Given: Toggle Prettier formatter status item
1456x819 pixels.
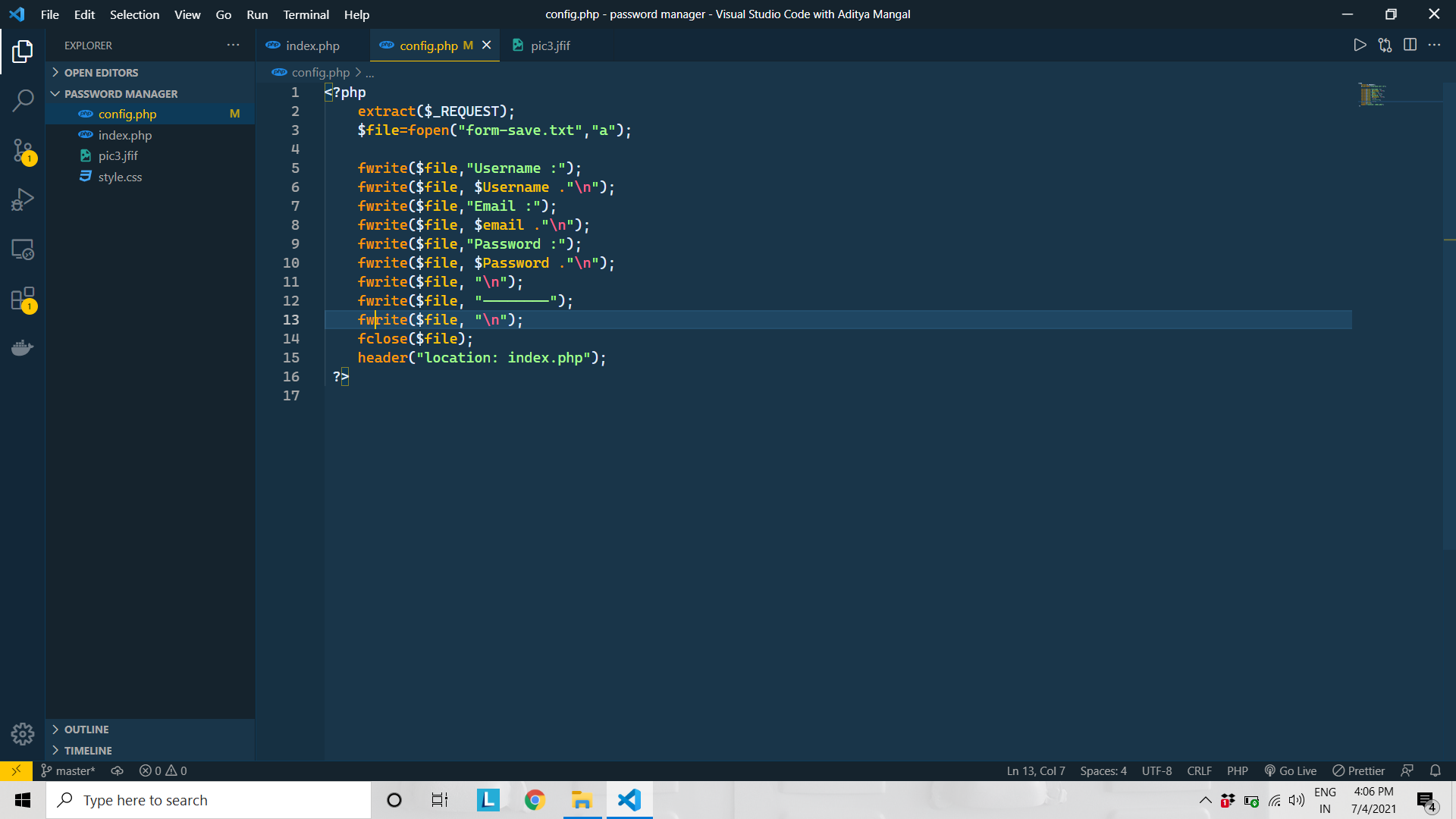Looking at the screenshot, I should [x=1359, y=770].
